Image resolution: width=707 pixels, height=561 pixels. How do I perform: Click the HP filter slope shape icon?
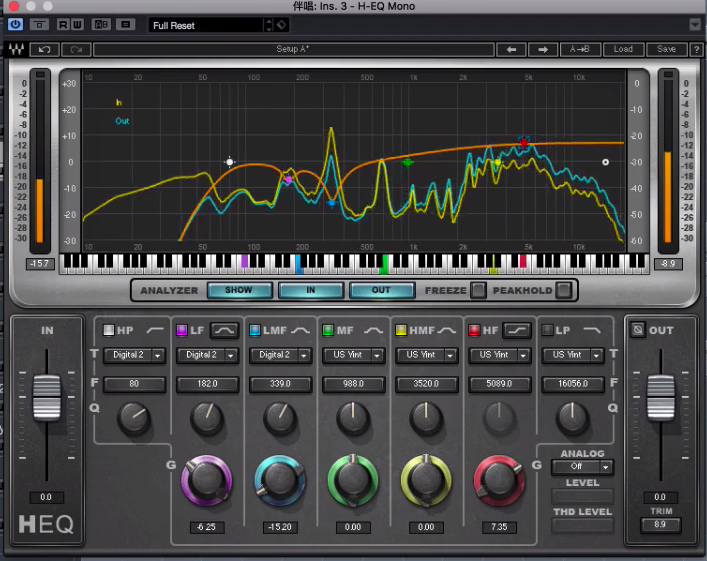pos(155,331)
